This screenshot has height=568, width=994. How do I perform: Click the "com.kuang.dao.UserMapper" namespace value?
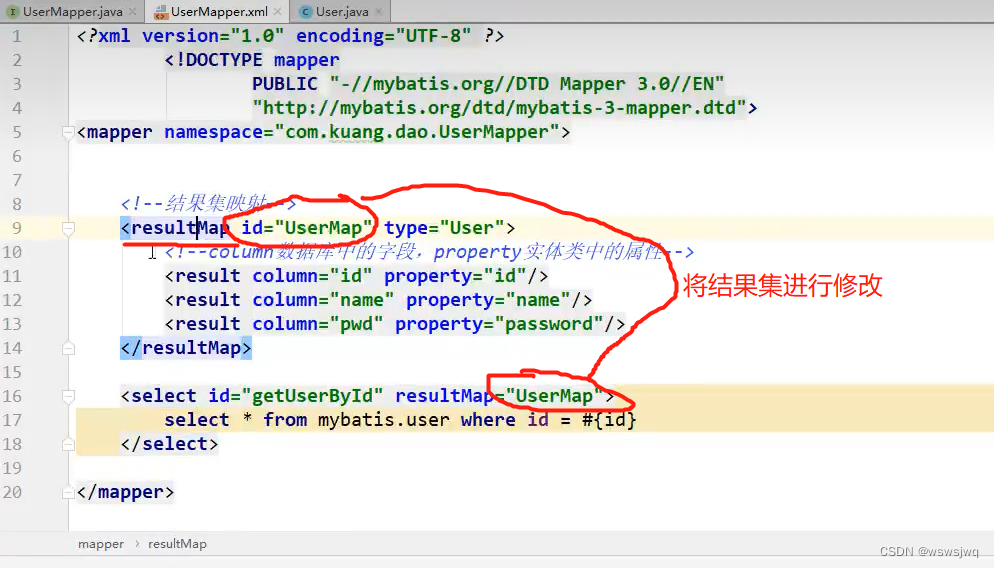[x=417, y=132]
